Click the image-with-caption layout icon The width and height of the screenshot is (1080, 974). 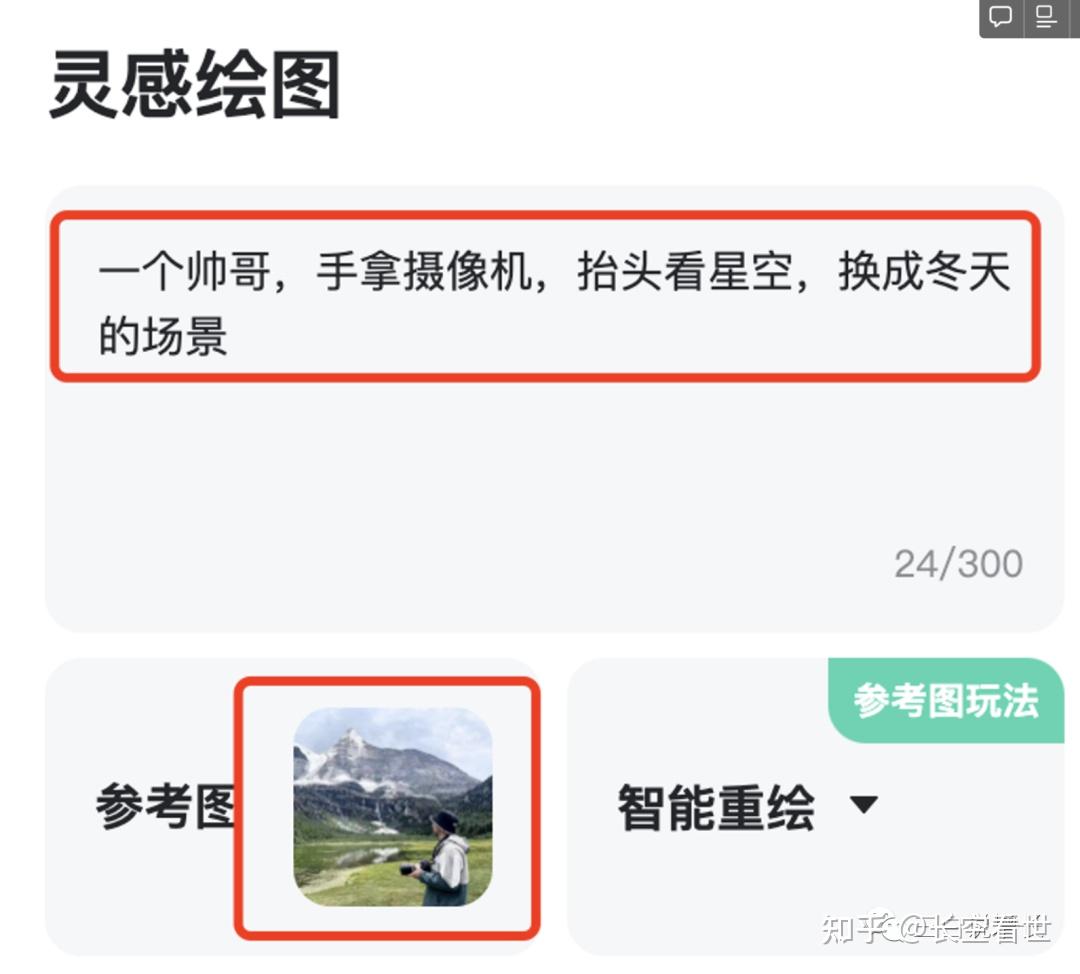click(x=1046, y=16)
